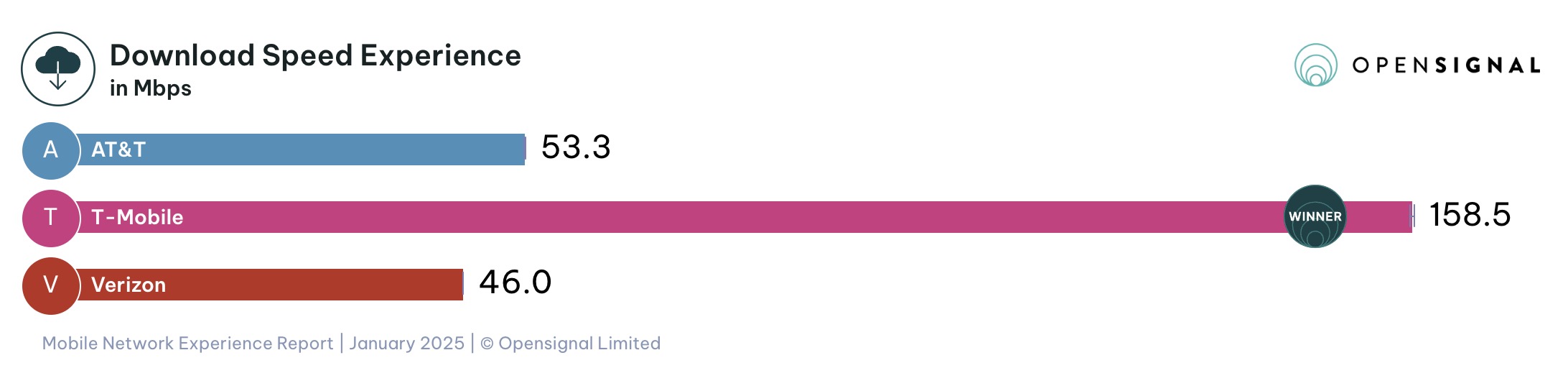Click the 158.5 value for T-Mobile

[1470, 215]
